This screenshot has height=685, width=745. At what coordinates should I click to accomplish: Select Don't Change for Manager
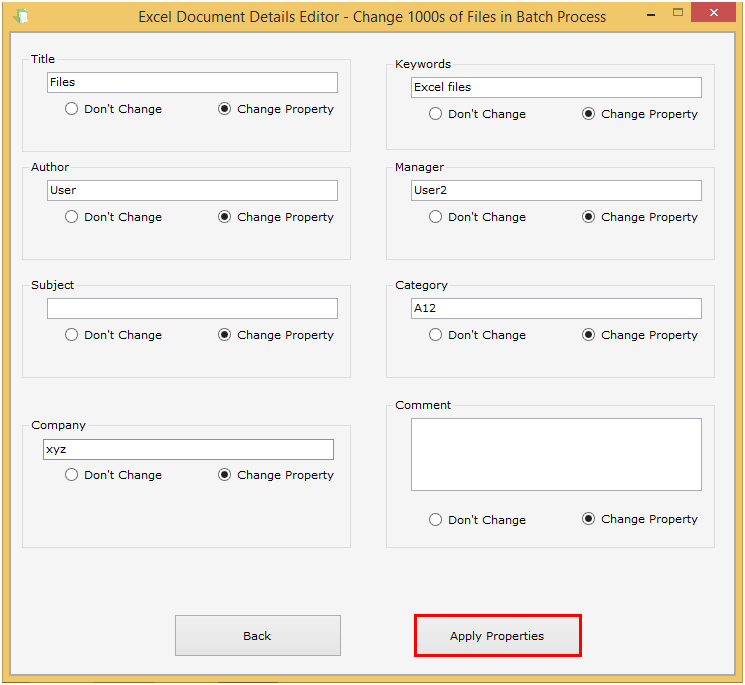[478, 217]
